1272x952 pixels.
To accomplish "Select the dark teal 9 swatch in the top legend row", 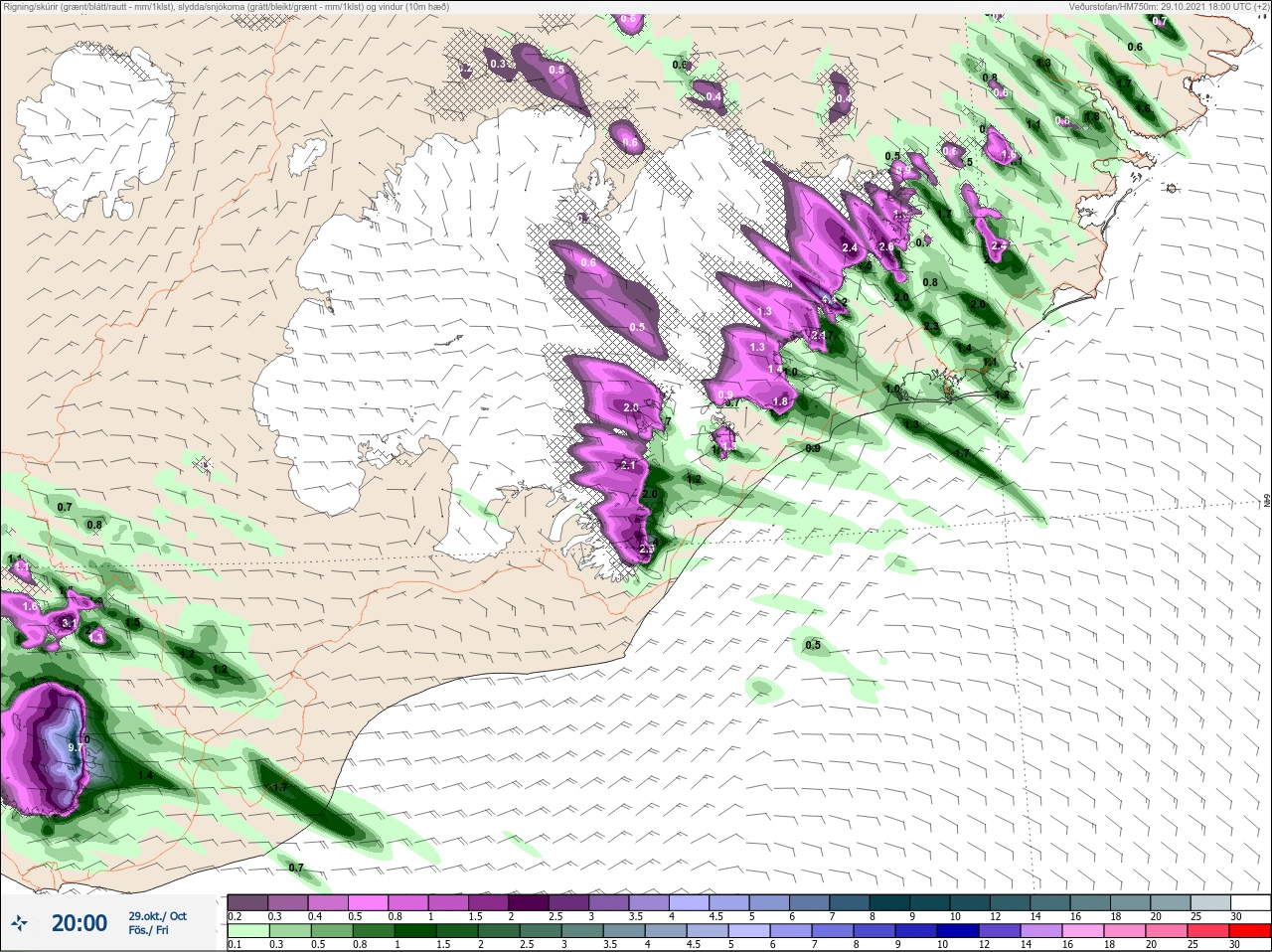I will click(x=929, y=902).
